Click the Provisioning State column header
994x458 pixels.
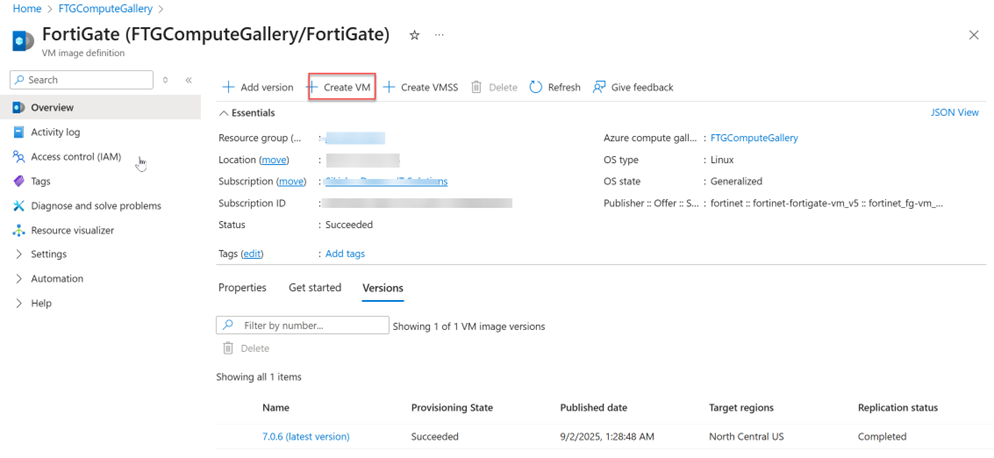click(452, 408)
